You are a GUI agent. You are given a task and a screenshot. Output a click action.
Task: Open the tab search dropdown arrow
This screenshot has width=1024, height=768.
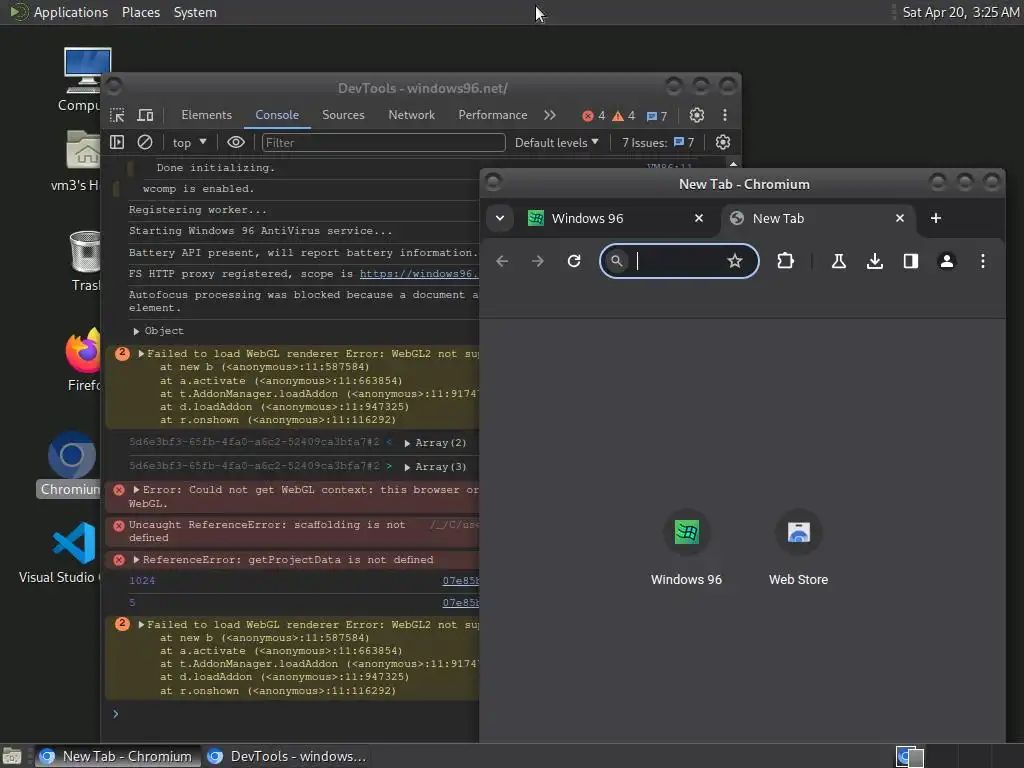[500, 218]
